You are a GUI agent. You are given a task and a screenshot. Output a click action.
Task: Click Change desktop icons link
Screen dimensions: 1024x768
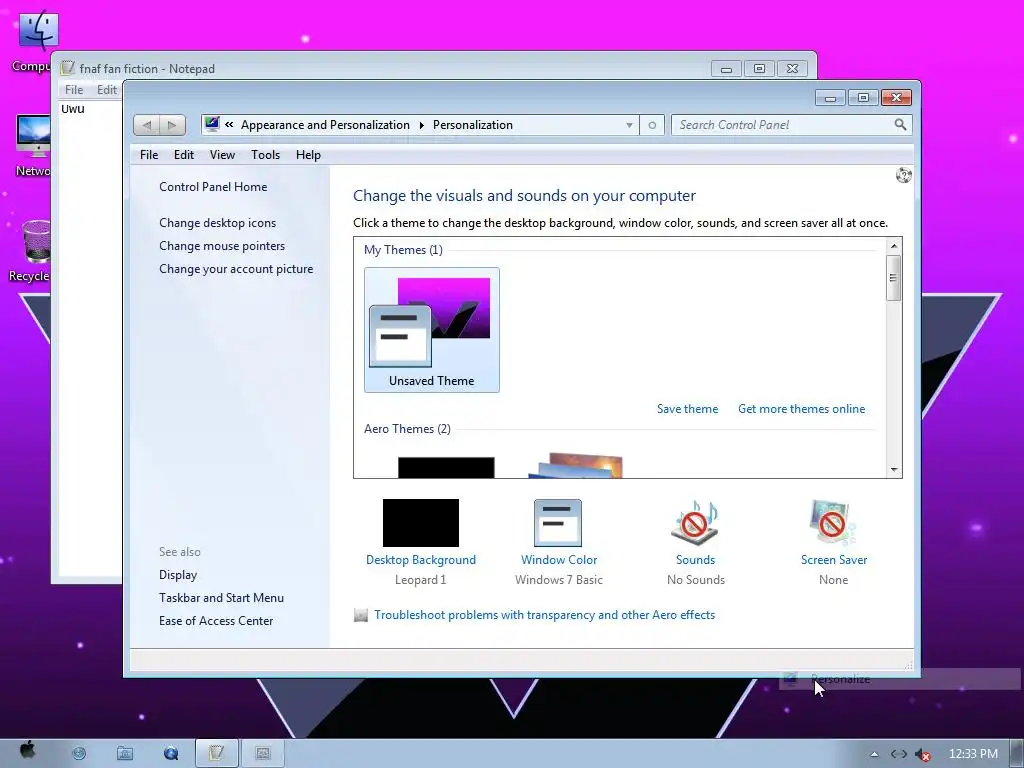pos(217,223)
